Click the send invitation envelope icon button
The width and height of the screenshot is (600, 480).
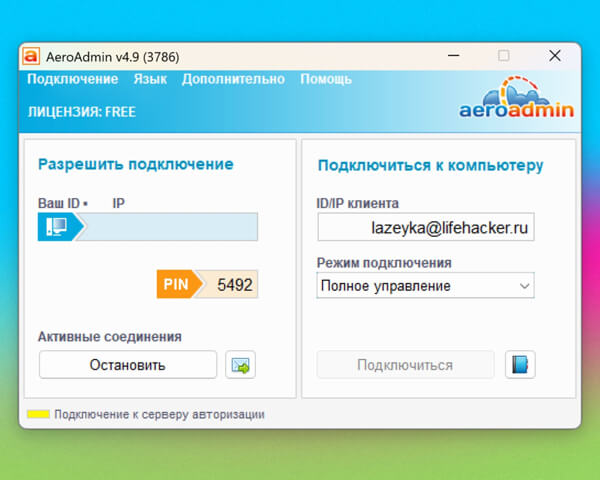(240, 365)
